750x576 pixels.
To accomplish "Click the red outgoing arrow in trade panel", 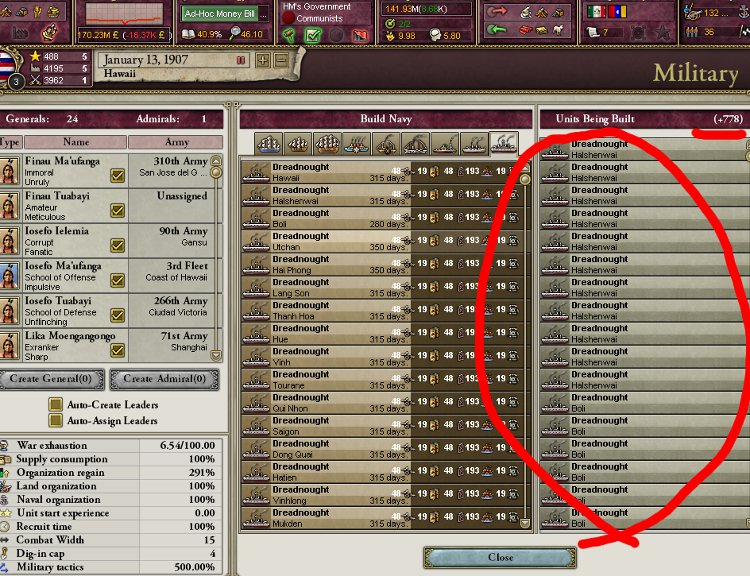I will (497, 12).
